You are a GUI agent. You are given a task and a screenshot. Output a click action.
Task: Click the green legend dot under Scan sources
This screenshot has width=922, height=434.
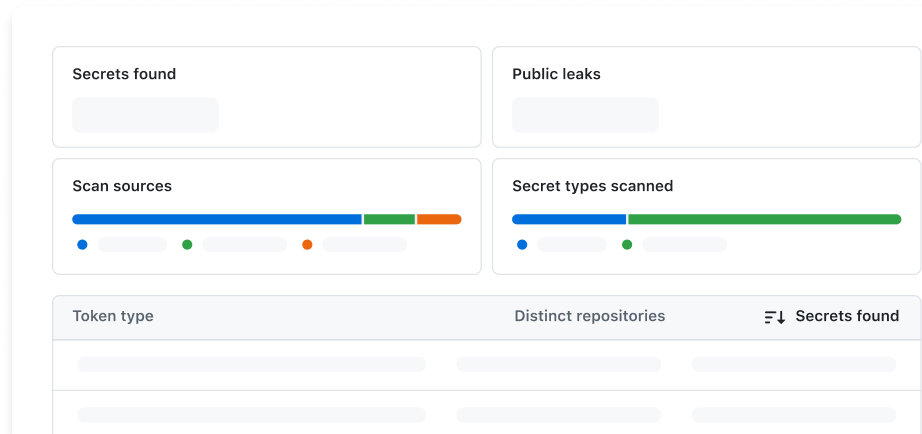pos(187,244)
